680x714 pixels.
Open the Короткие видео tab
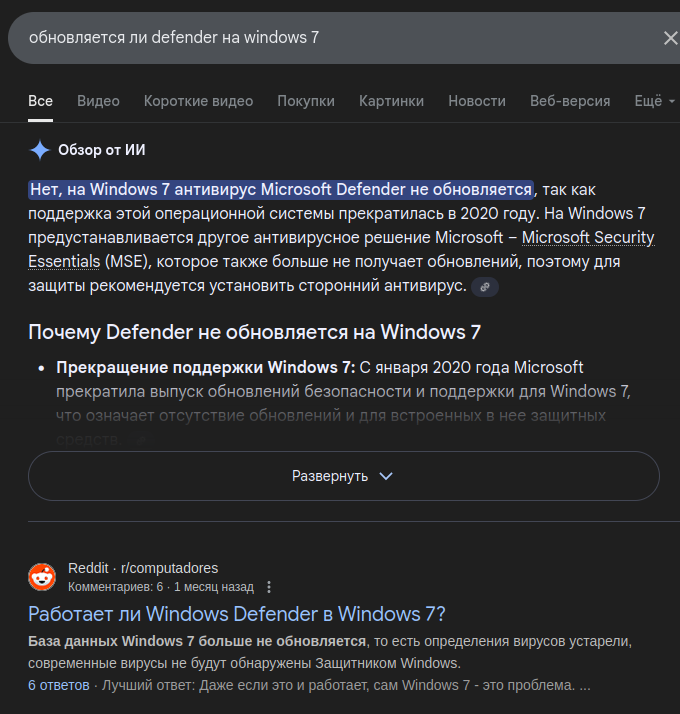point(199,101)
